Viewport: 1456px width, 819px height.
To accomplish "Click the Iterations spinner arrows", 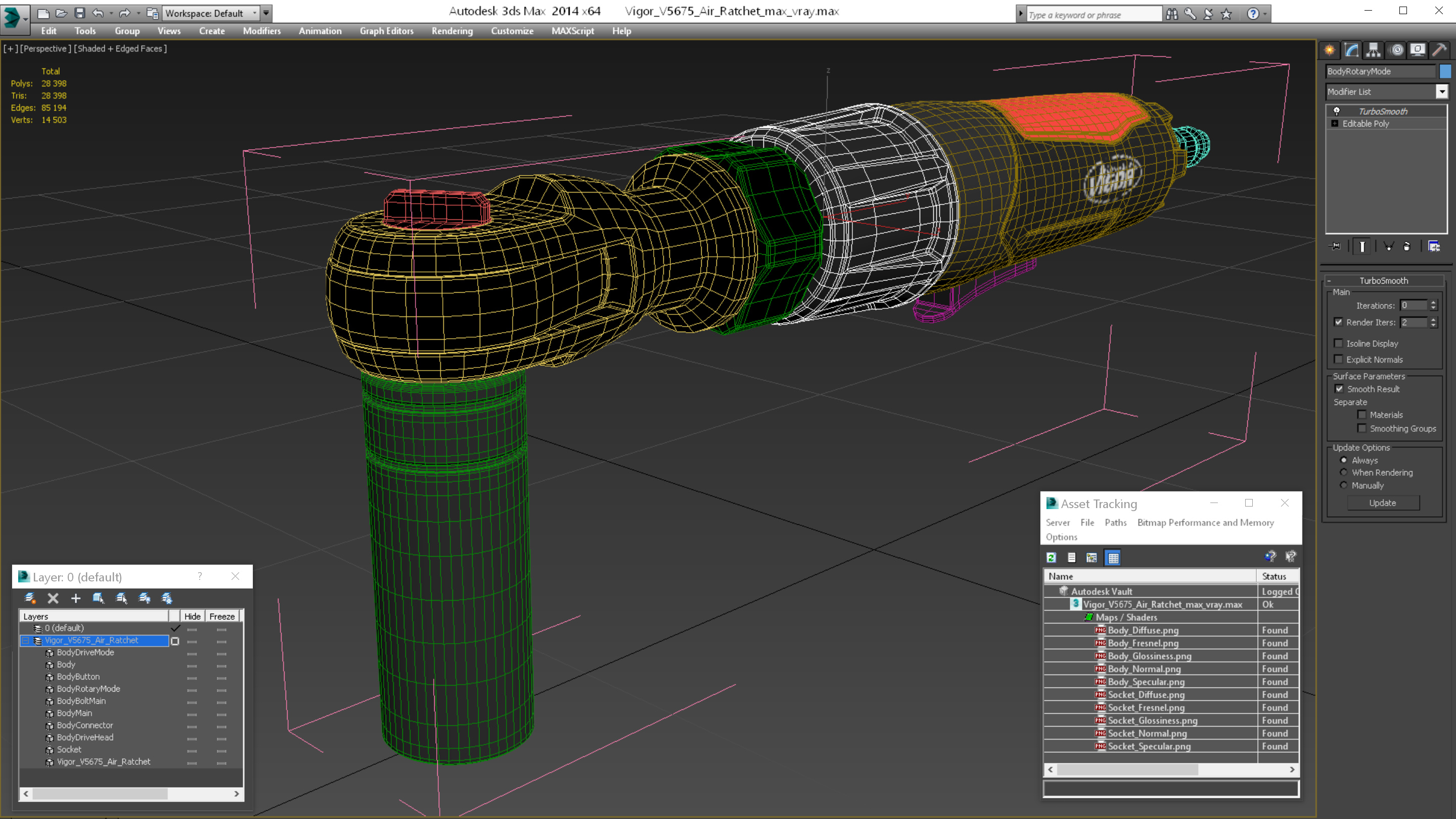I will click(x=1433, y=305).
